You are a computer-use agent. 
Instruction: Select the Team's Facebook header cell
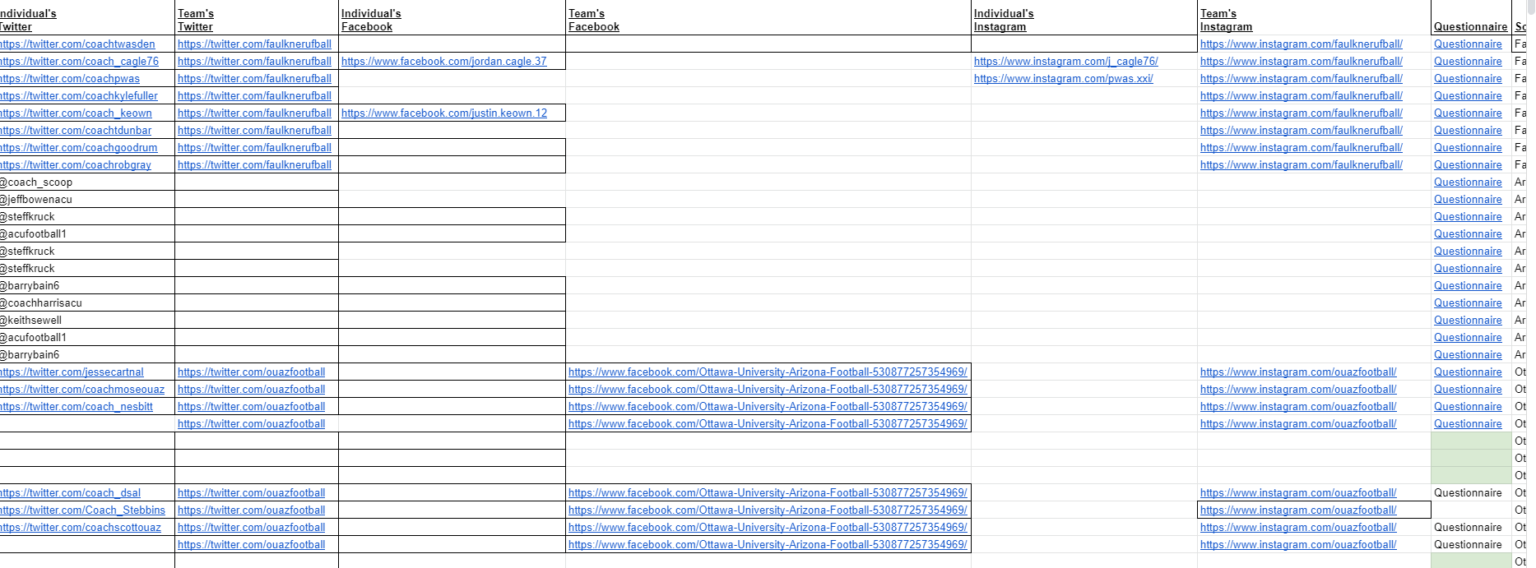(x=768, y=20)
